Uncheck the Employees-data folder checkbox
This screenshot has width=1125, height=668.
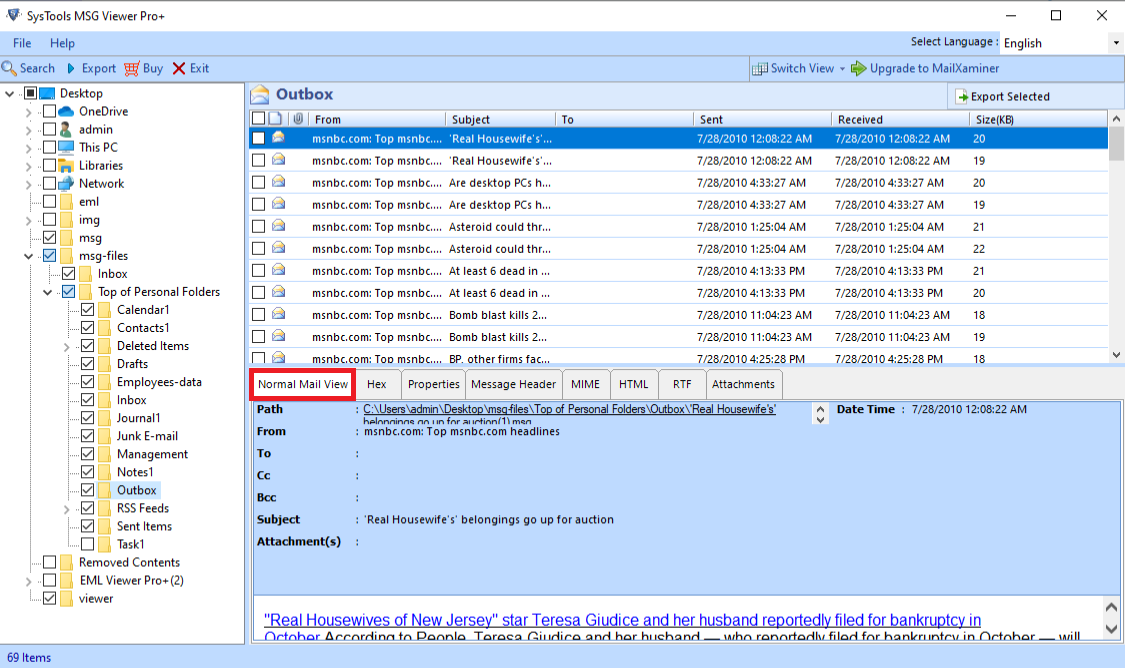point(88,382)
